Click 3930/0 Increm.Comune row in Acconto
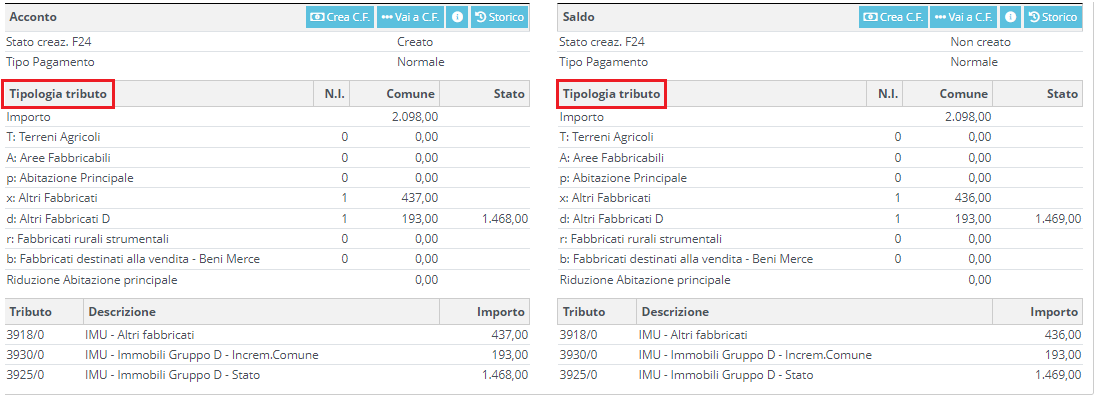Viewport: 1095px width, 397px height. coord(267,355)
